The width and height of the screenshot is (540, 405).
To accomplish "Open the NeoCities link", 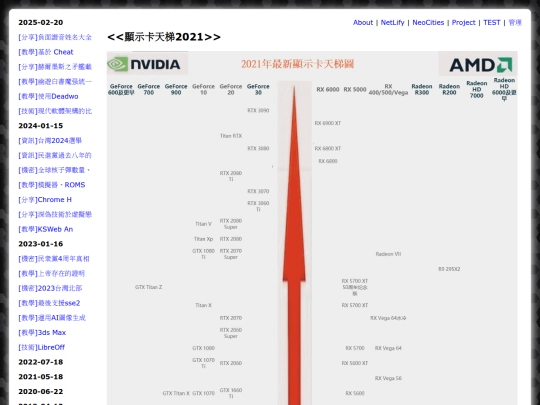I will click(x=428, y=22).
